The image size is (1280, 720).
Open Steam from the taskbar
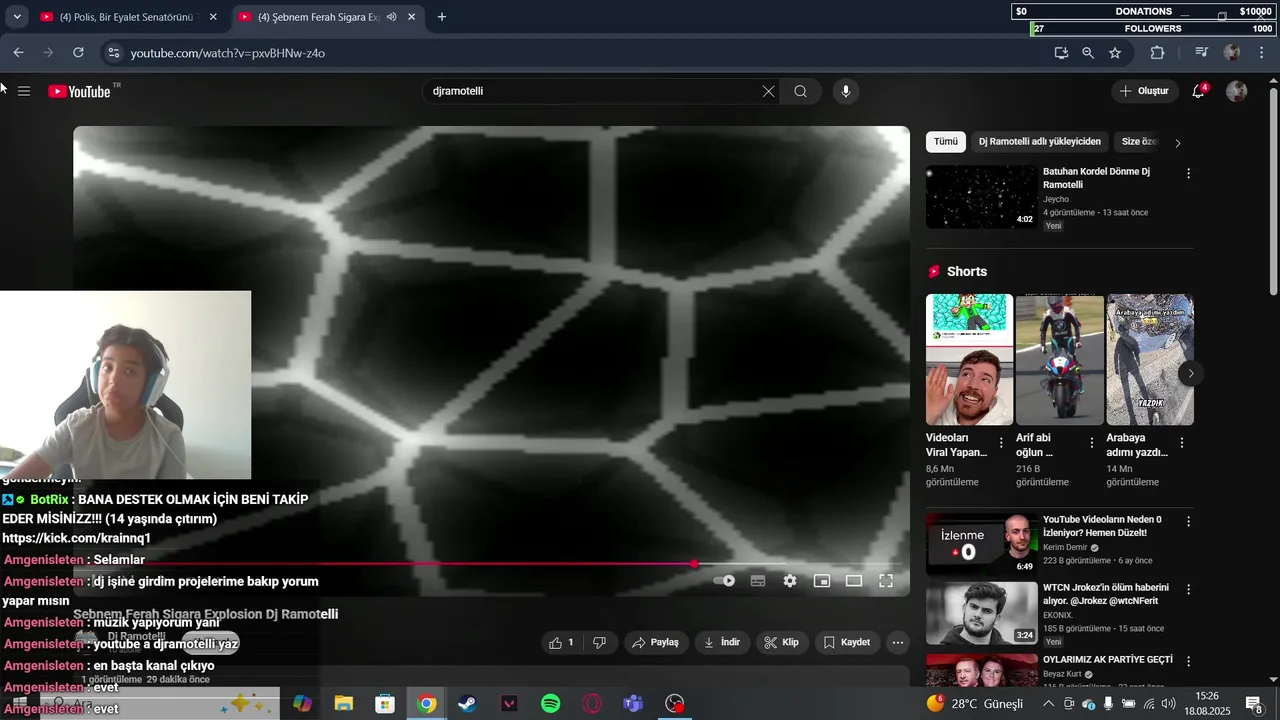pyautogui.click(x=467, y=704)
